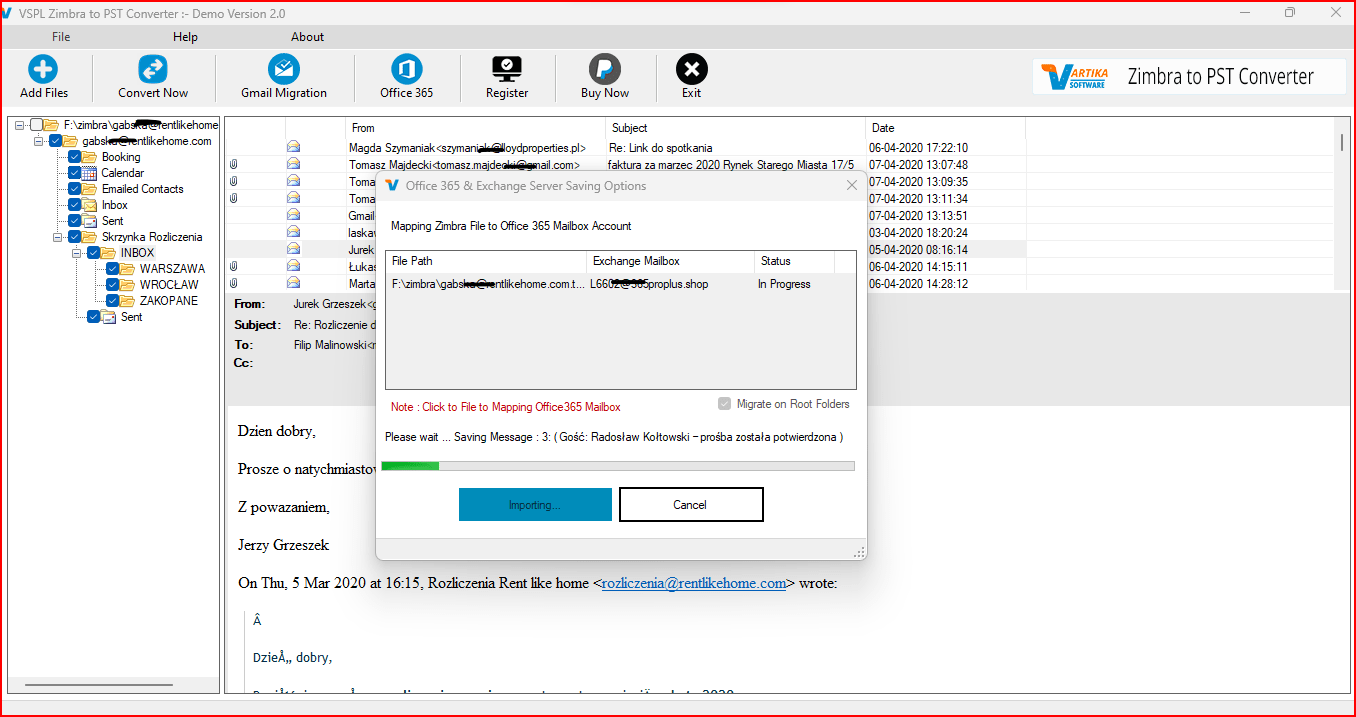Click the Calendar folder icon in tree
Image resolution: width=1356 pixels, height=717 pixels.
[x=91, y=173]
